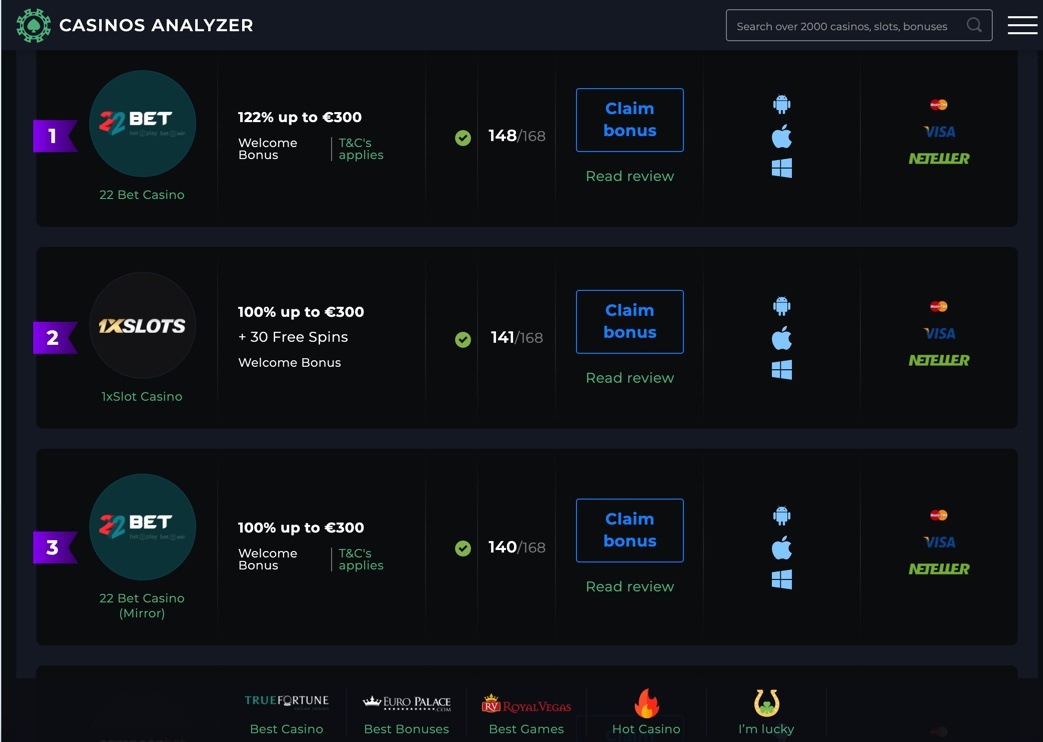1043x742 pixels.
Task: Click Windows icon in 22 Bet Mirror row
Action: 782,579
